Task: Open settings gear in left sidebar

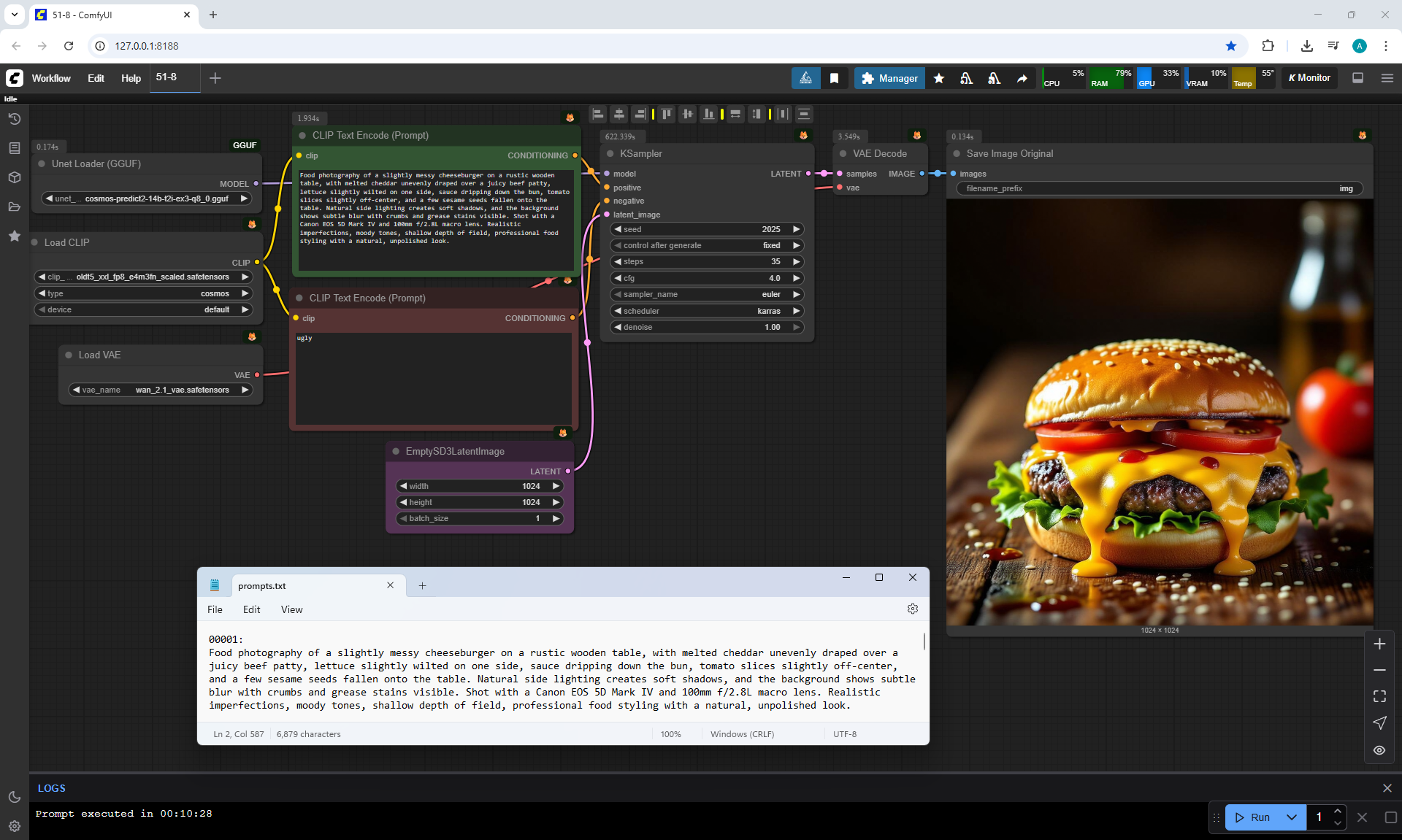Action: point(14,826)
